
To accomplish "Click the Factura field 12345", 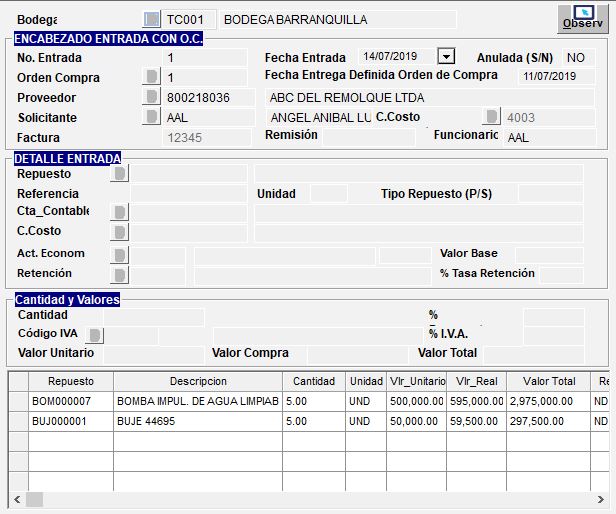I will click(206, 138).
